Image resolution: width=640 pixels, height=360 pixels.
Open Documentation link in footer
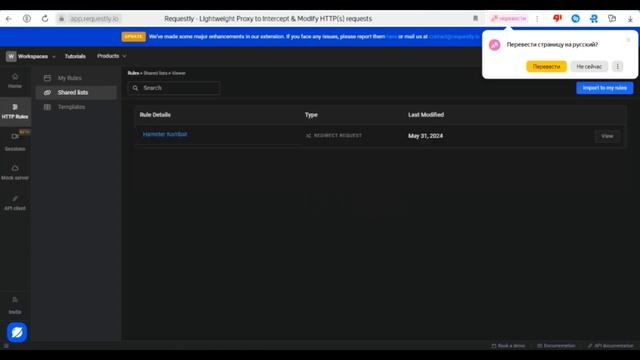coord(556,346)
